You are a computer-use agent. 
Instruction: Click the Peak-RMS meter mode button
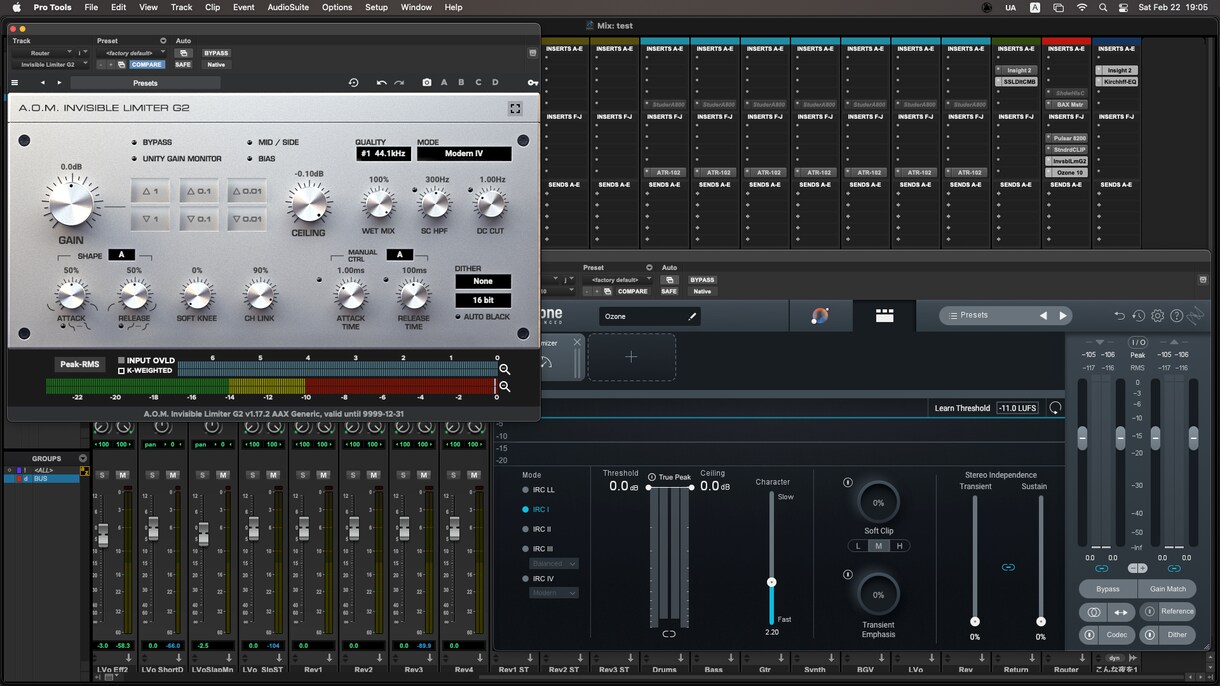82,365
